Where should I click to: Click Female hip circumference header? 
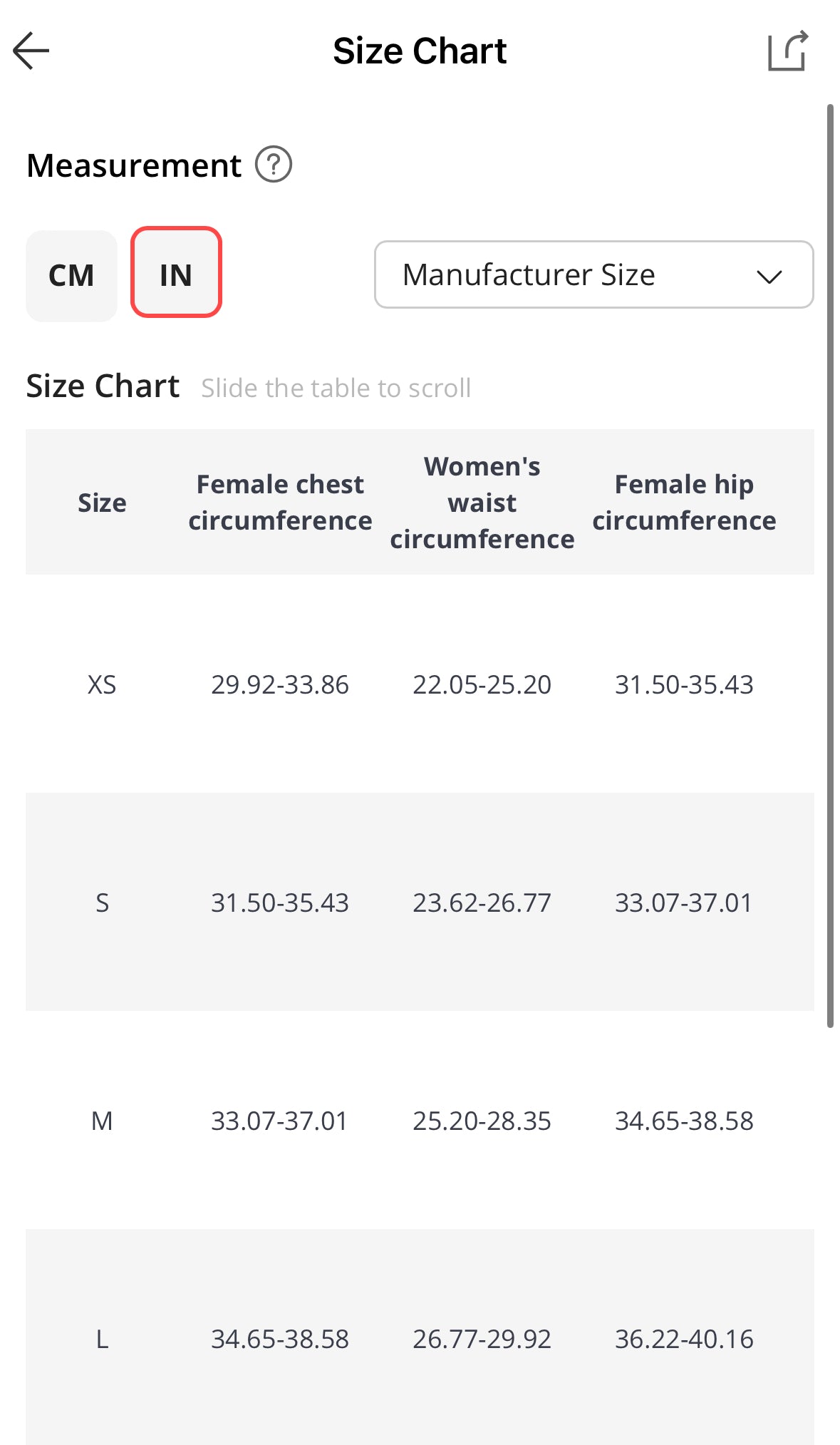click(684, 503)
